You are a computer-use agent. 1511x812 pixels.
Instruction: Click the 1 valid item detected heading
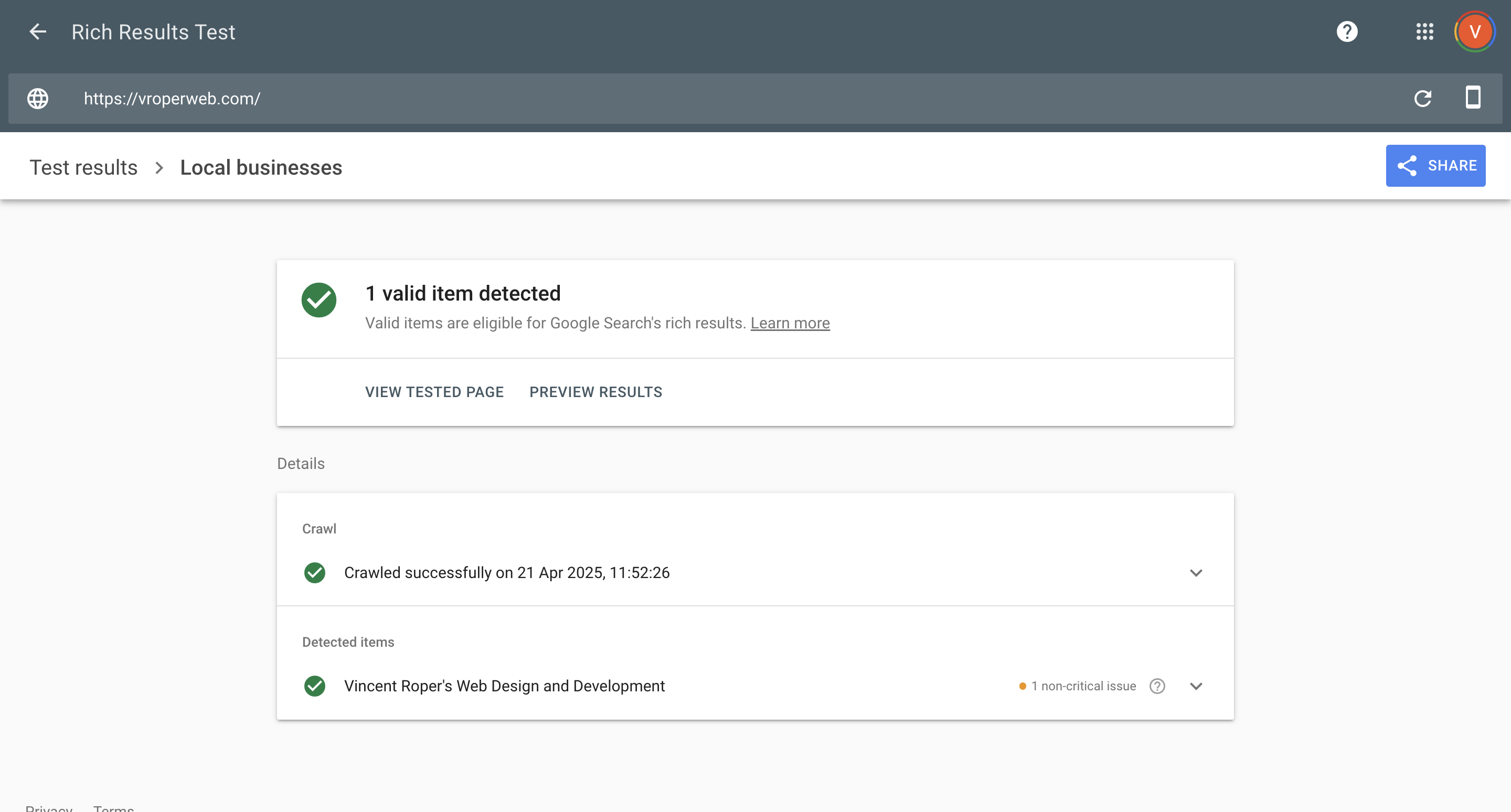point(463,293)
